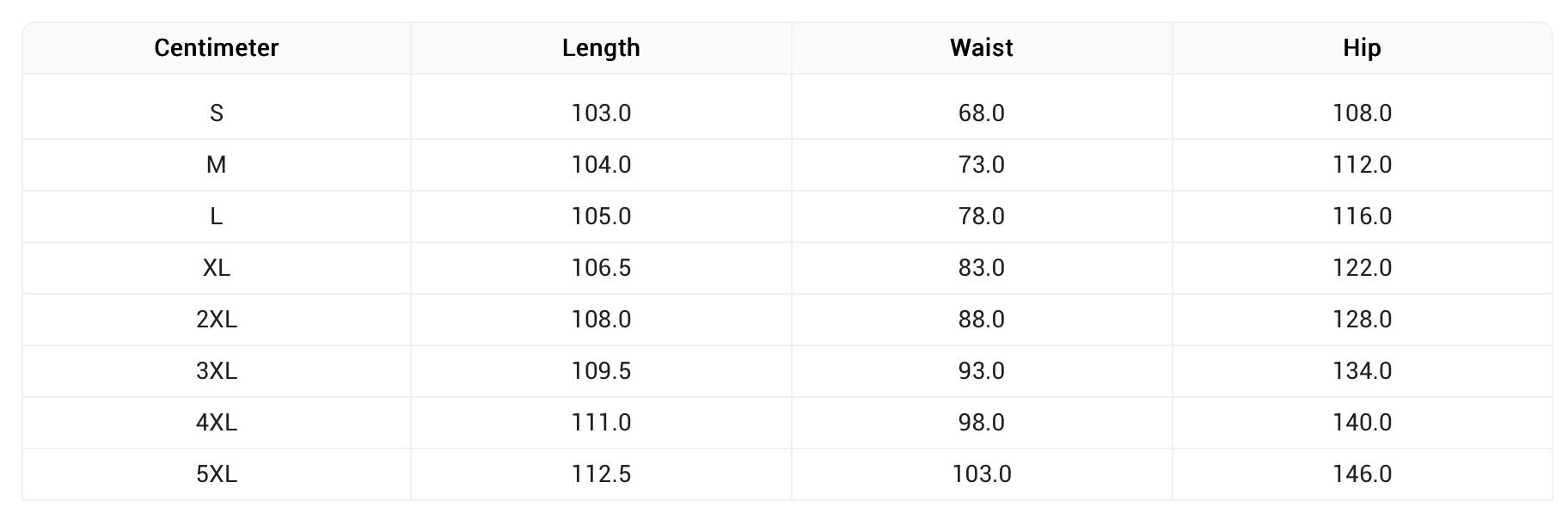Click the 106.5 length value for XL
Screen dimensions: 1568x525
(x=601, y=268)
